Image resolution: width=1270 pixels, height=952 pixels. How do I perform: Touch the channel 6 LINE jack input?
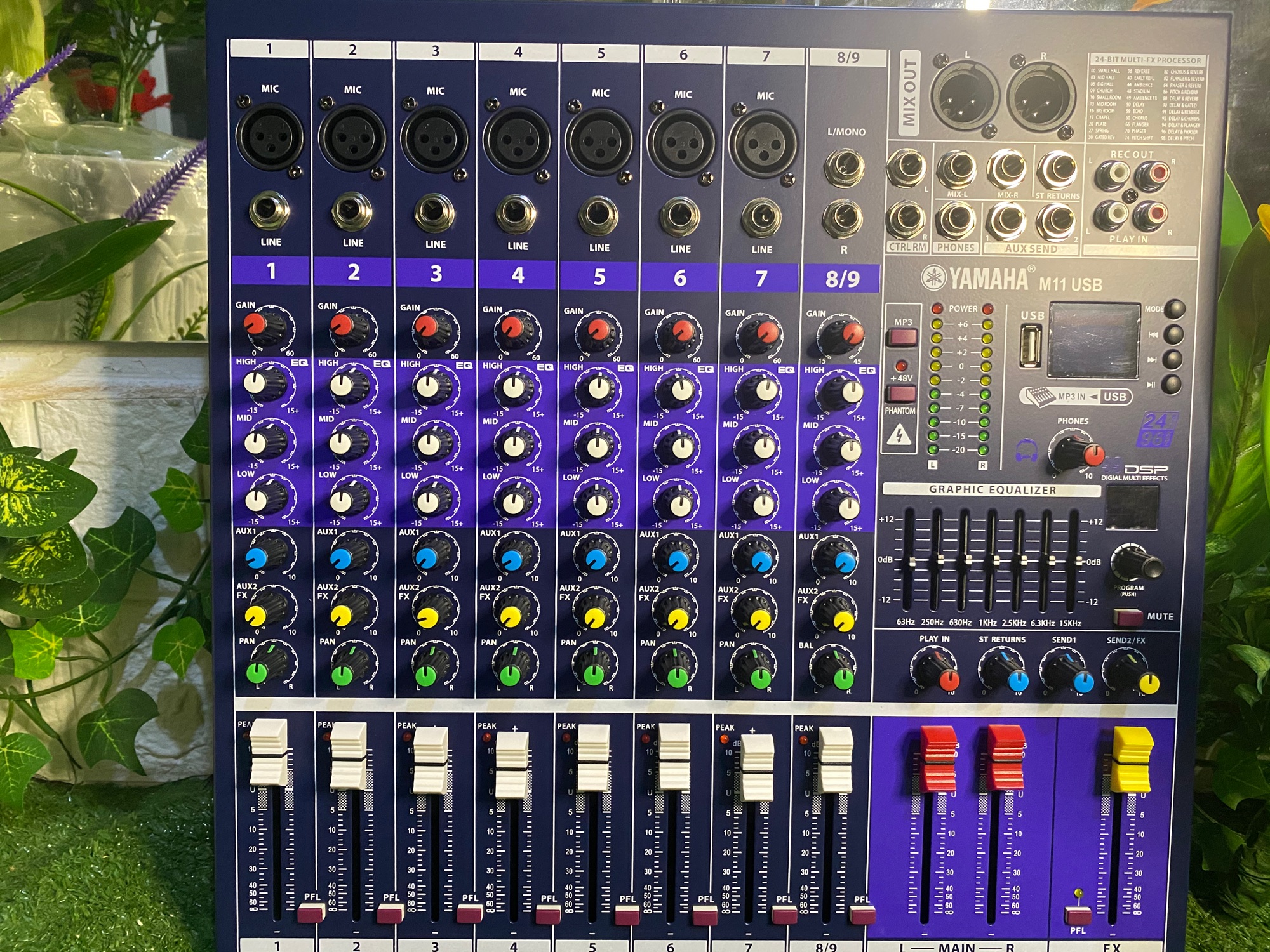(x=680, y=216)
